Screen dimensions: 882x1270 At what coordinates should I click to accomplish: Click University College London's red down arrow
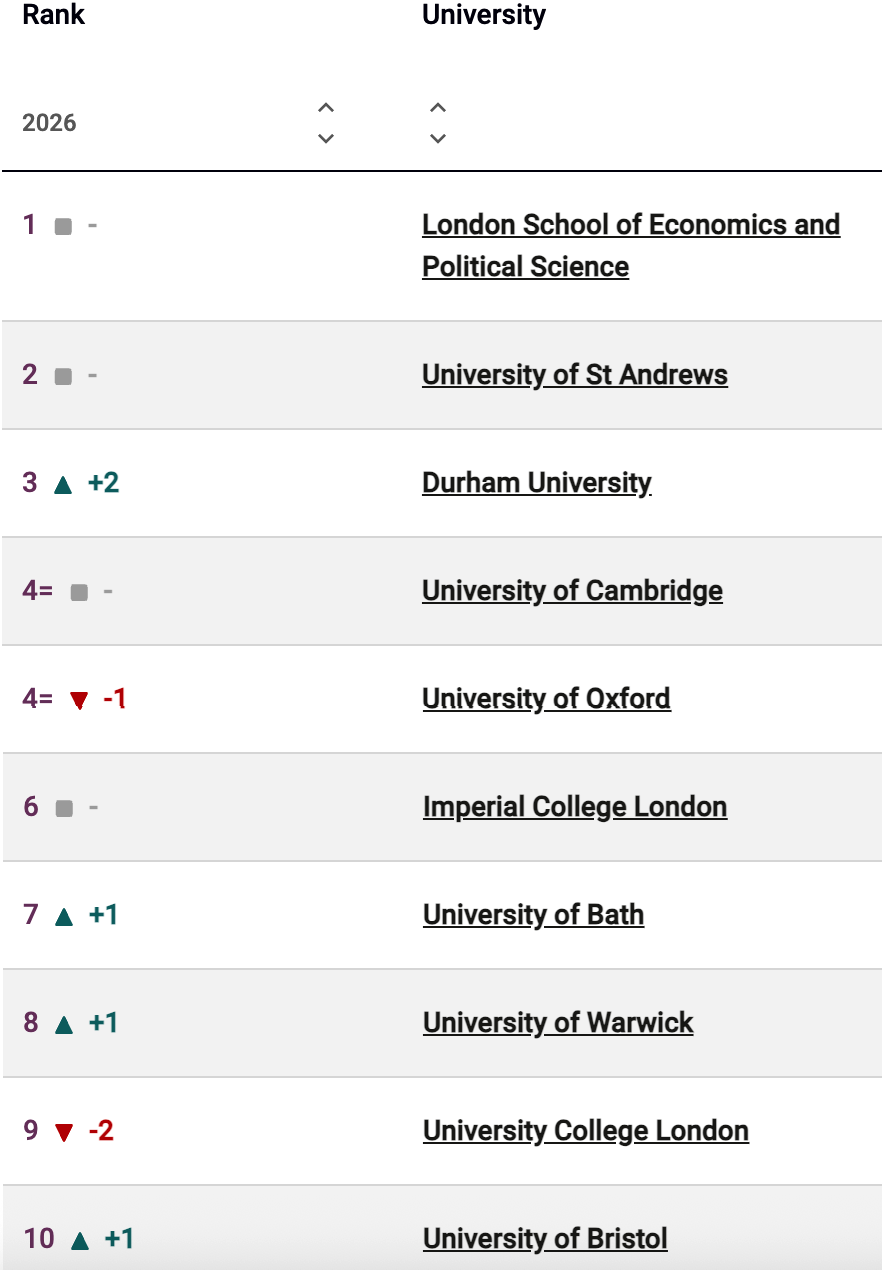[64, 1132]
